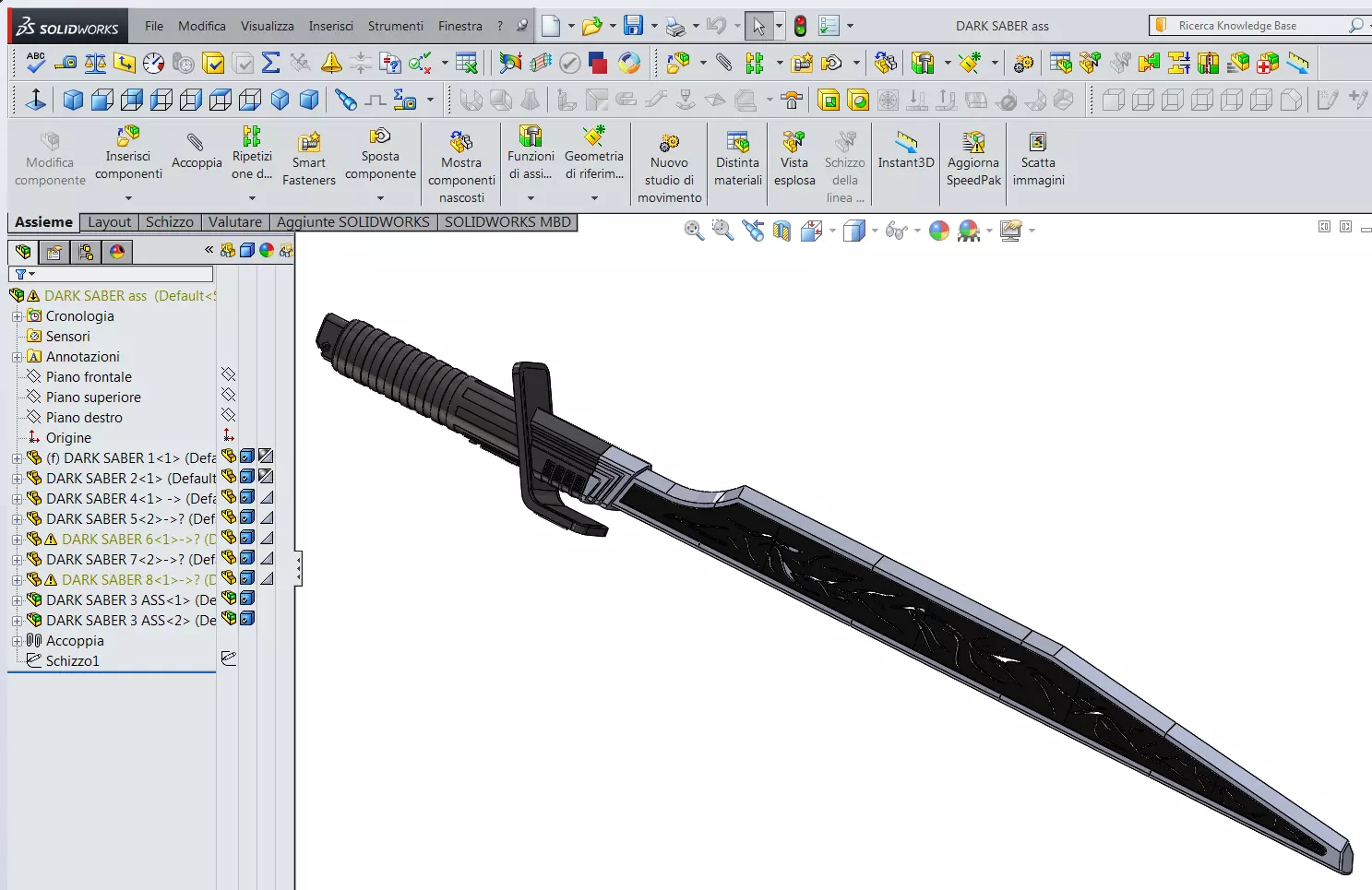1372x890 pixels.
Task: Toggle transparency icon for DARK SABER 4
Action: [x=267, y=496]
